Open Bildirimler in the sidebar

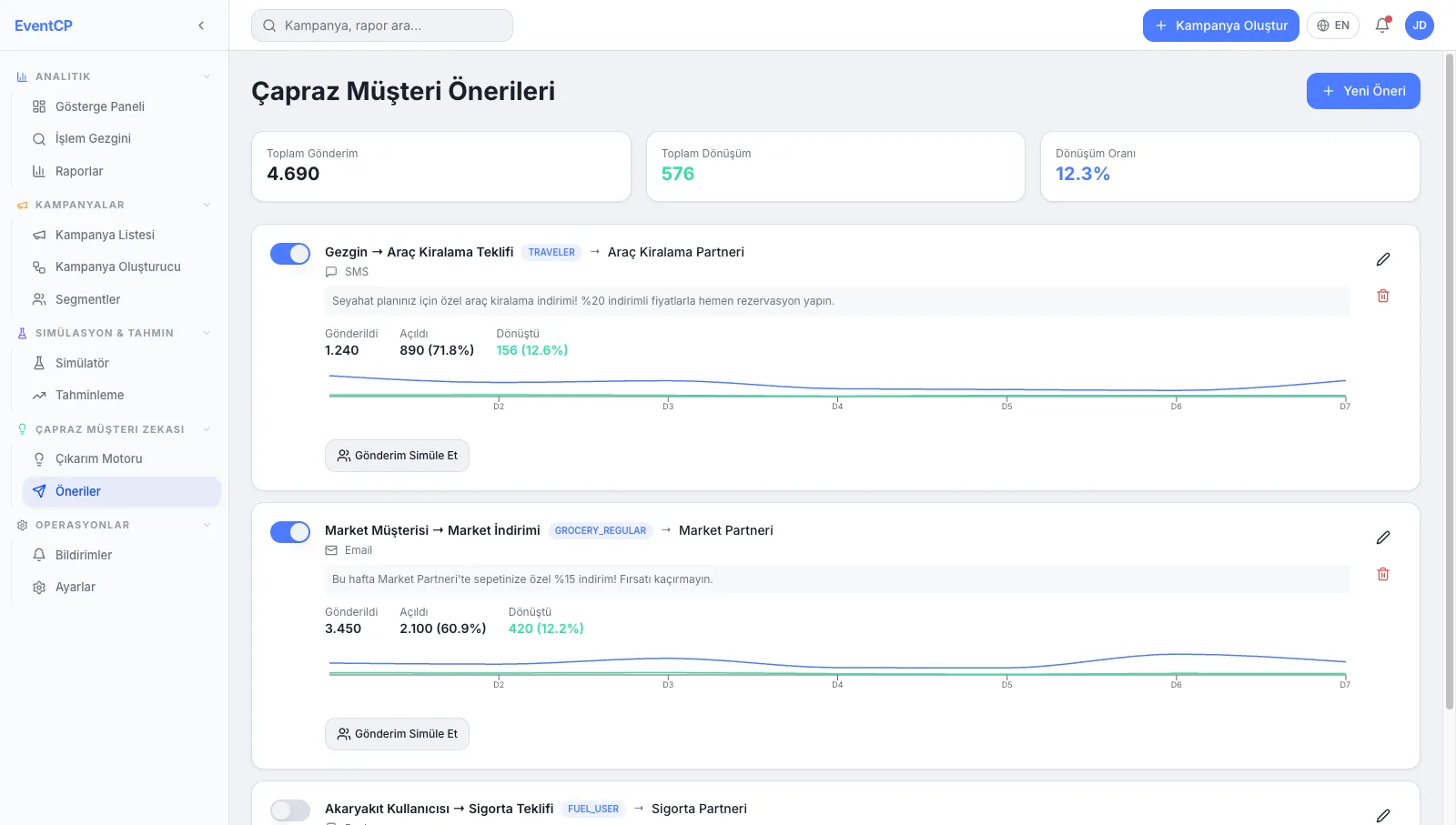[x=121, y=555]
